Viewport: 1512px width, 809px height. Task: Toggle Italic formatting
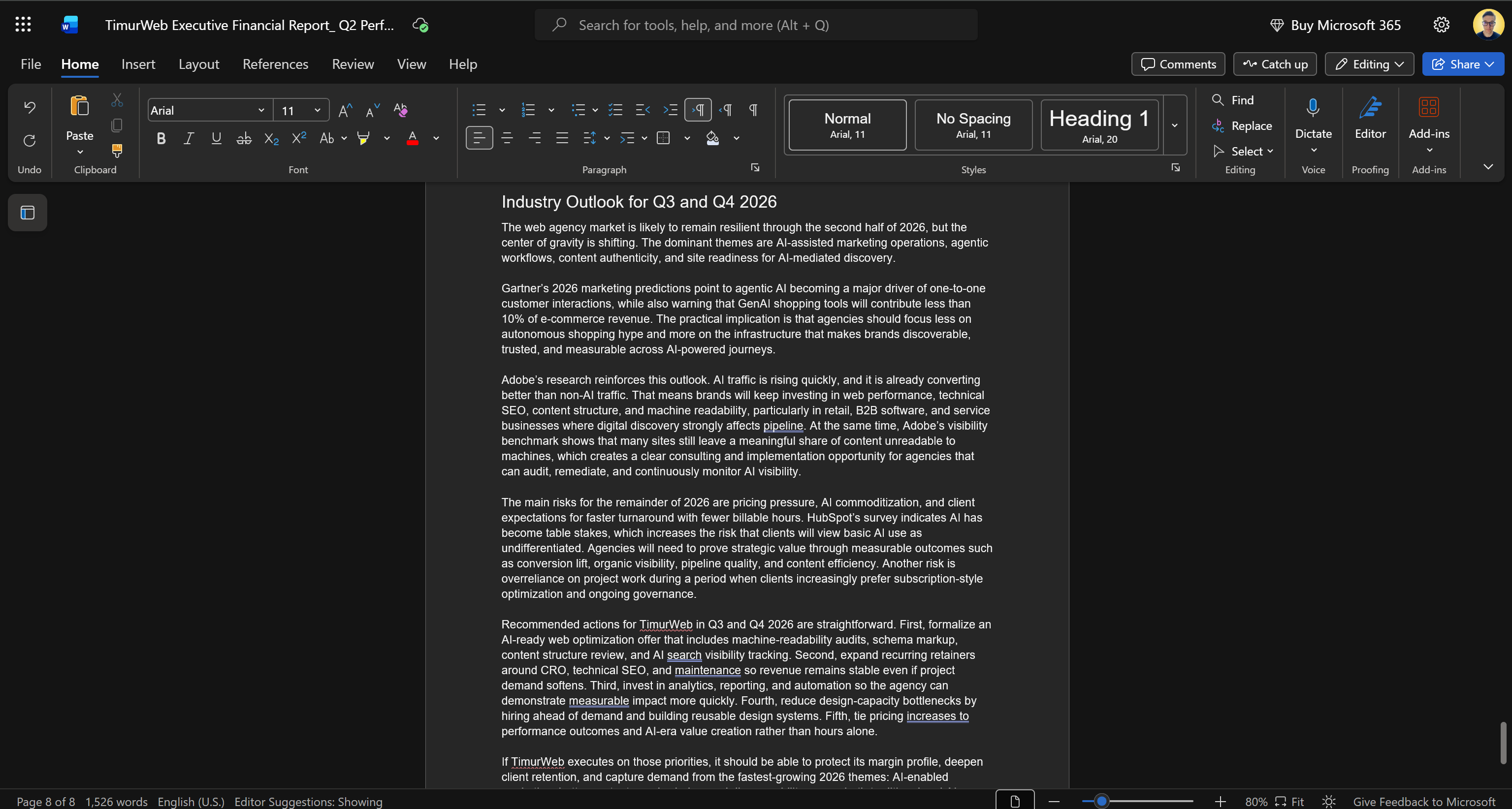189,138
